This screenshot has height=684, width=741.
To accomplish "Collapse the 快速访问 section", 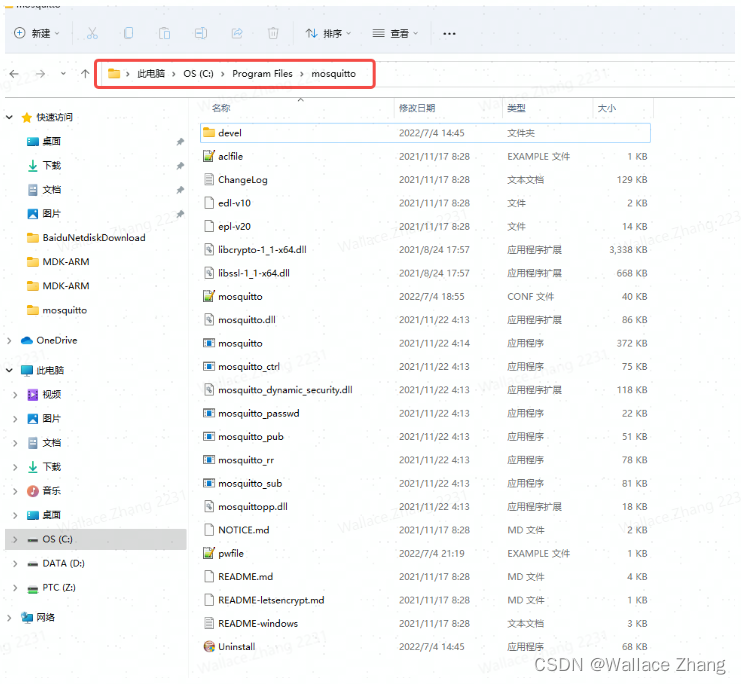I will click(9, 117).
